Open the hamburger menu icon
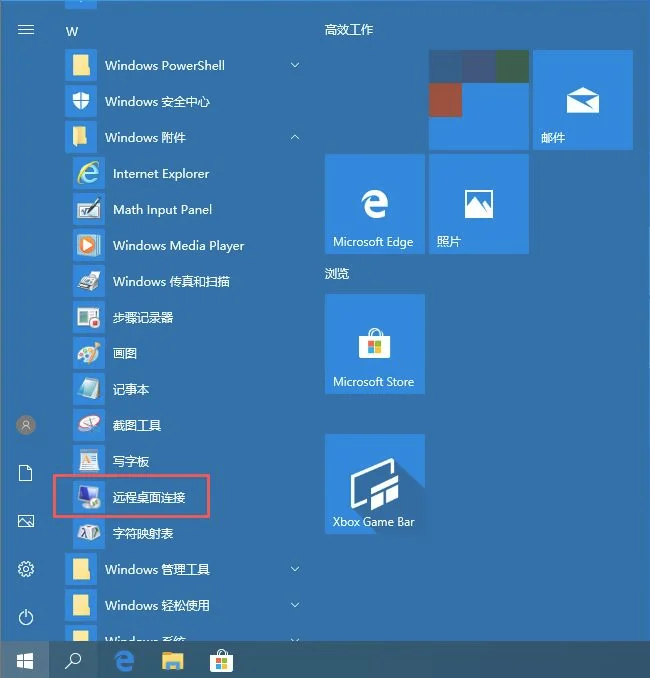Image resolution: width=650 pixels, height=678 pixels. (26, 29)
